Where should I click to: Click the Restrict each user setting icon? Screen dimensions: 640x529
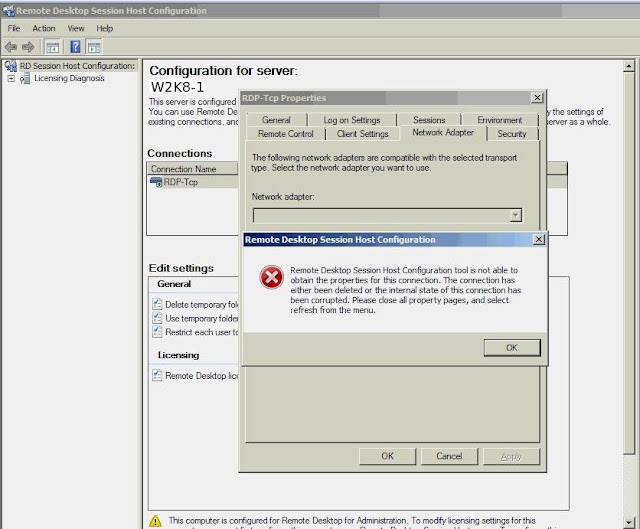(x=157, y=331)
